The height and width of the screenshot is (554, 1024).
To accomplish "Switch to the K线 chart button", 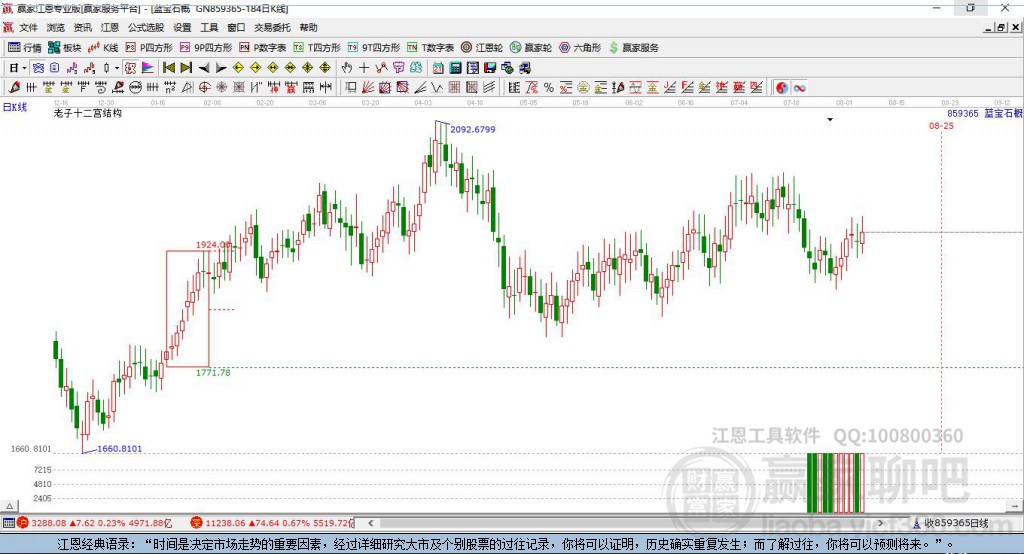I will 103,48.
